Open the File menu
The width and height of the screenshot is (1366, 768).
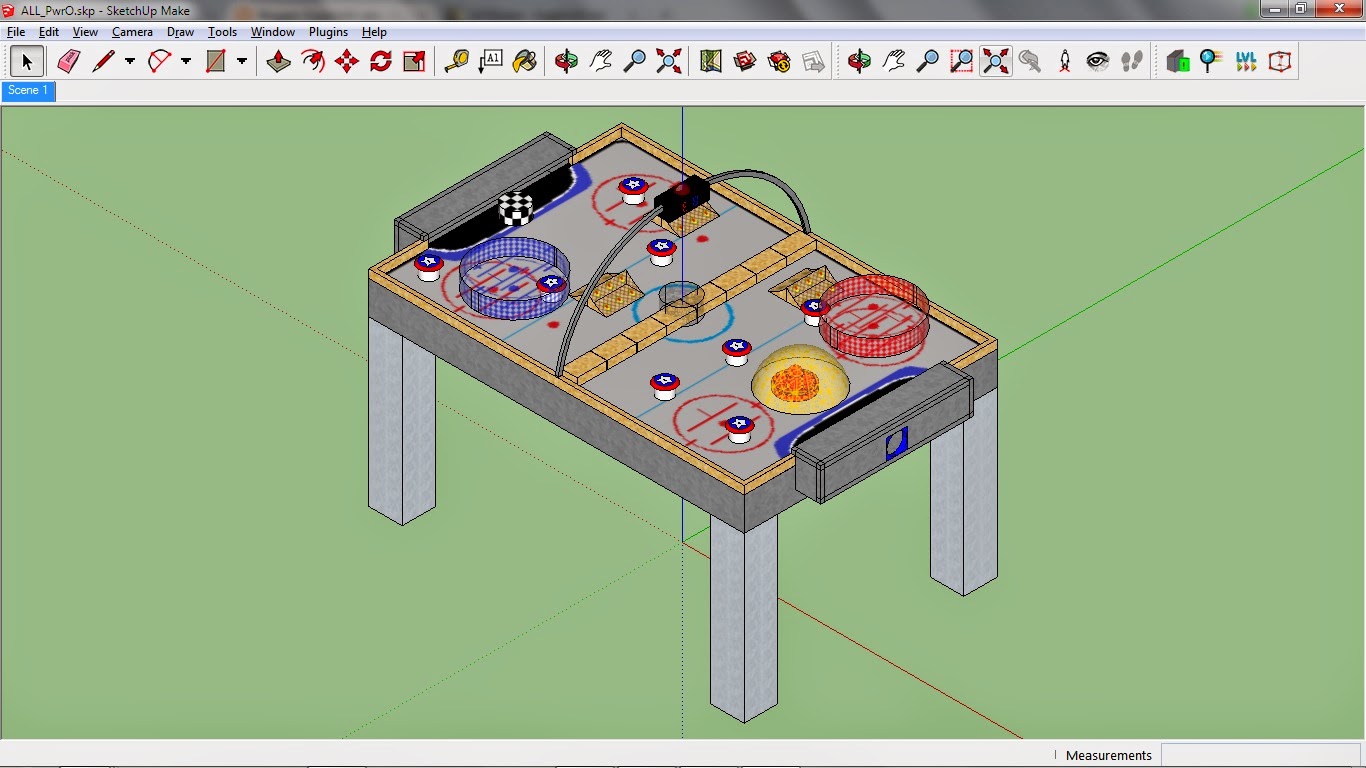[x=16, y=32]
